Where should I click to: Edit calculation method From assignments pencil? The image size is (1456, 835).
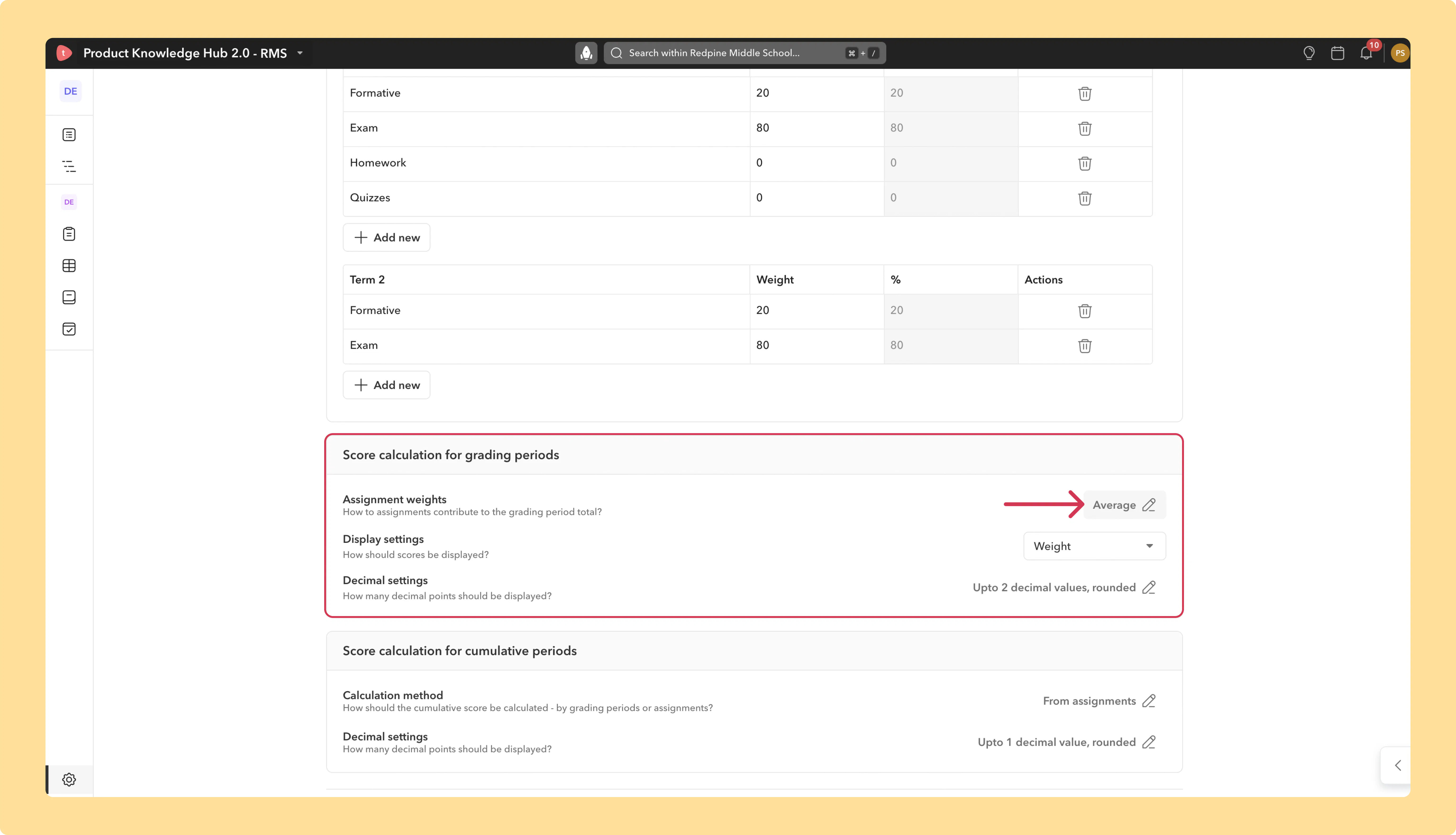1149,701
